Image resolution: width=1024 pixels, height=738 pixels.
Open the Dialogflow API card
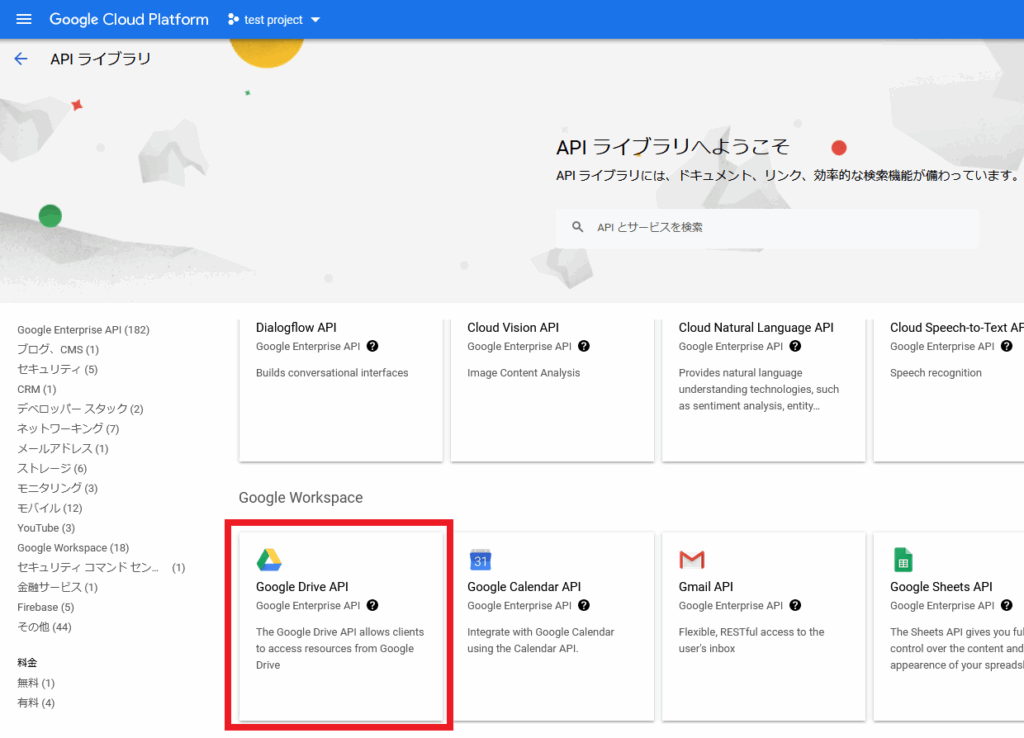tap(341, 389)
